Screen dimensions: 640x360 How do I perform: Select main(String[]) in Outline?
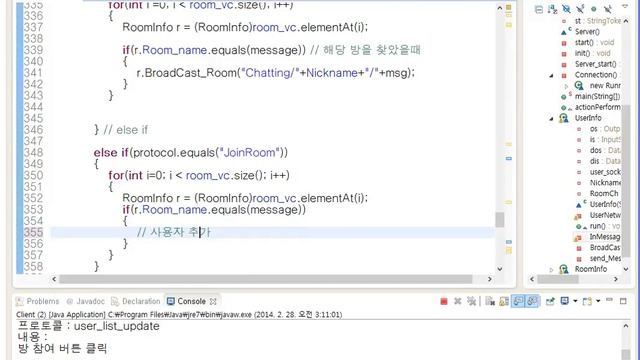(597, 96)
